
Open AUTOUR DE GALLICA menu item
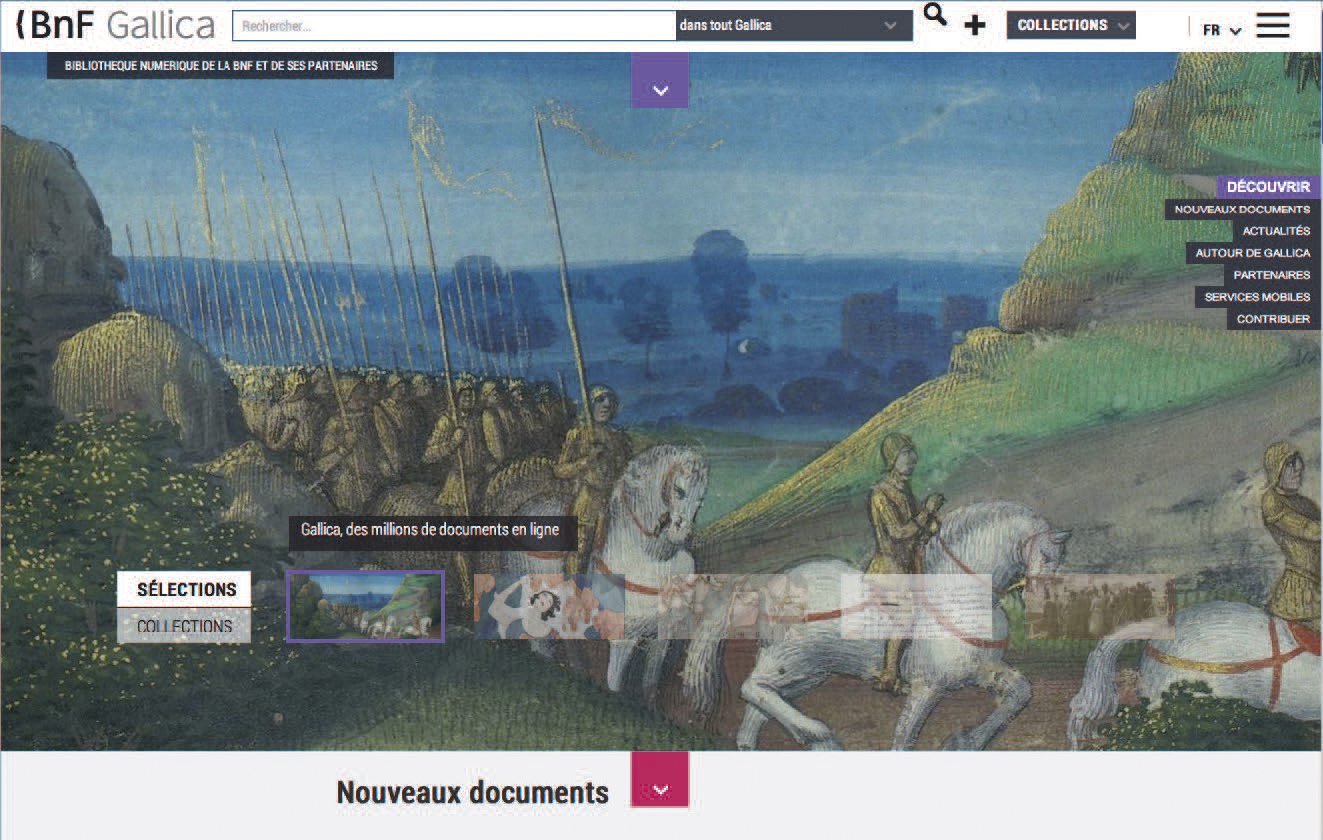pyautogui.click(x=1252, y=253)
